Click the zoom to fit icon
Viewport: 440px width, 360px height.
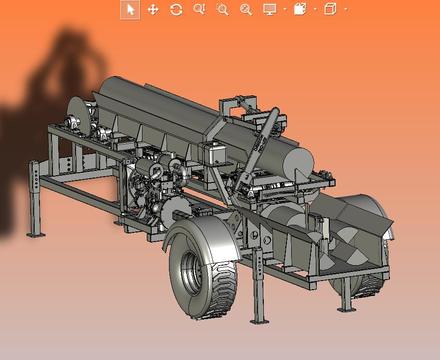pyautogui.click(x=246, y=10)
